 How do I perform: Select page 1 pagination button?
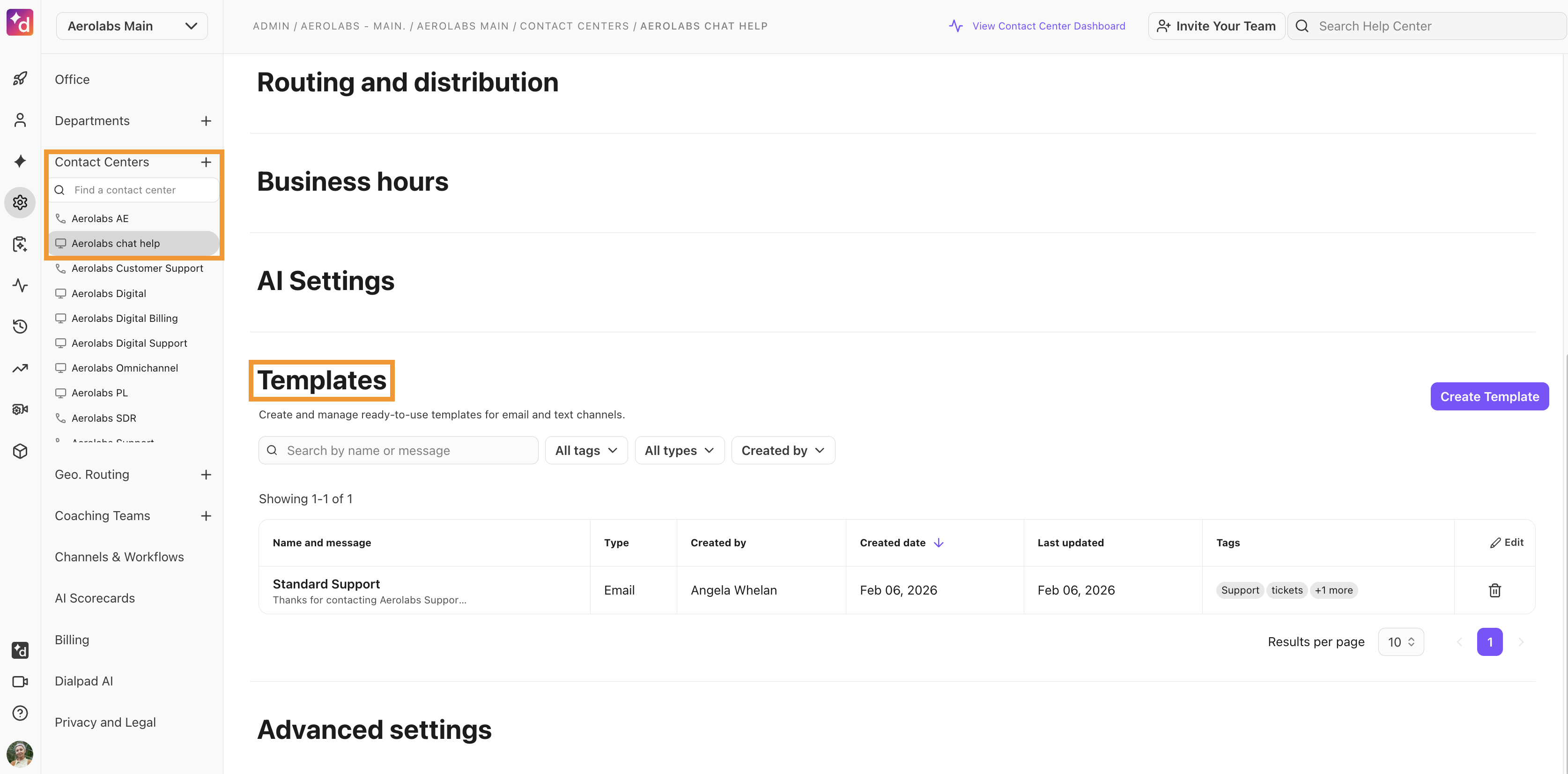[1489, 642]
